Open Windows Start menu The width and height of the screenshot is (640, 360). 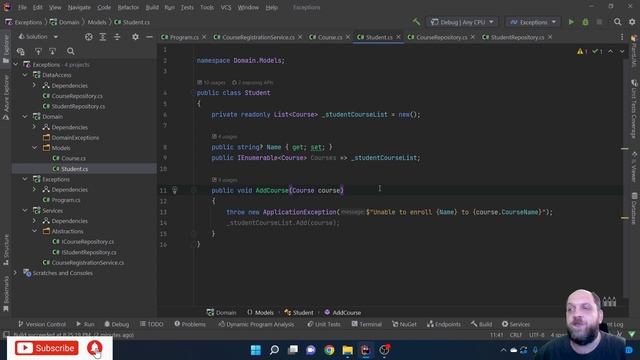(256, 350)
